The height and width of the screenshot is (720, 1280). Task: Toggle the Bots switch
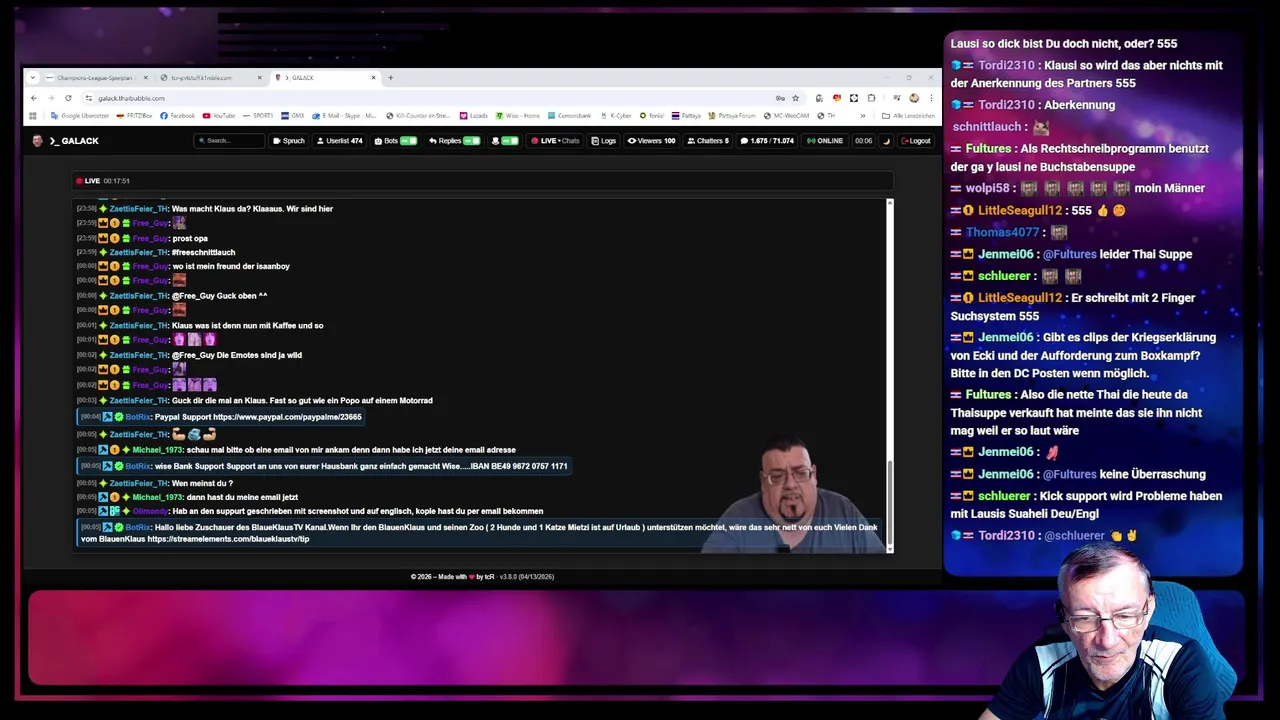coord(408,141)
